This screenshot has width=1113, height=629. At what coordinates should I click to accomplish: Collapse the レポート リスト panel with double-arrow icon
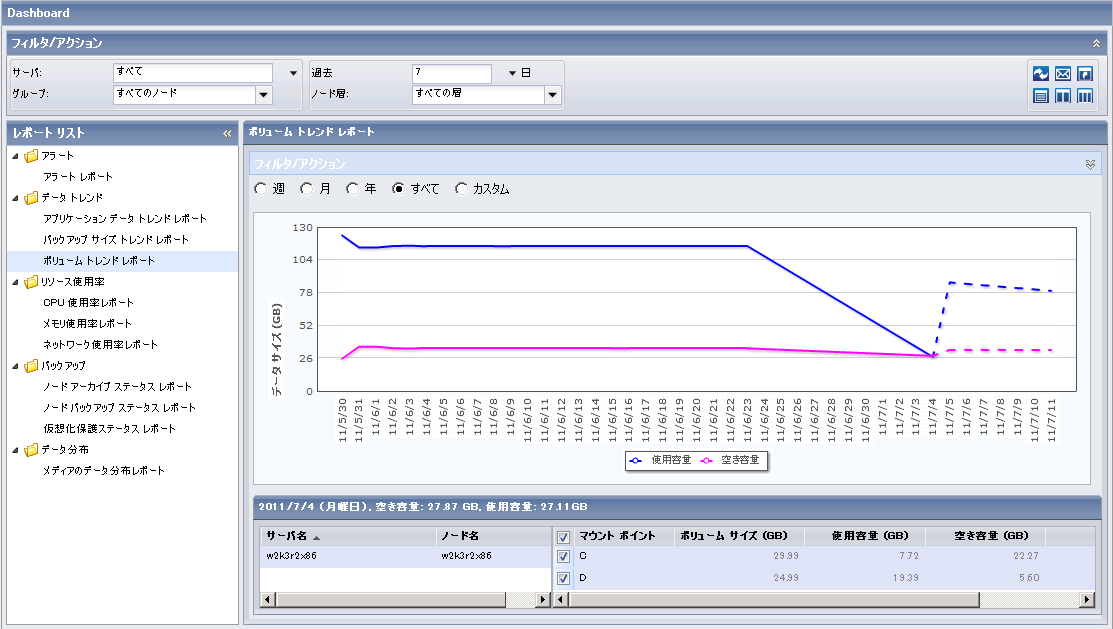pos(227,133)
